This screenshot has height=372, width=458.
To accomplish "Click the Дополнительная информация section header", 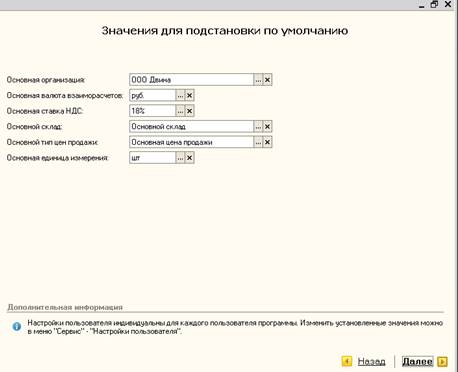I will (x=65, y=307).
